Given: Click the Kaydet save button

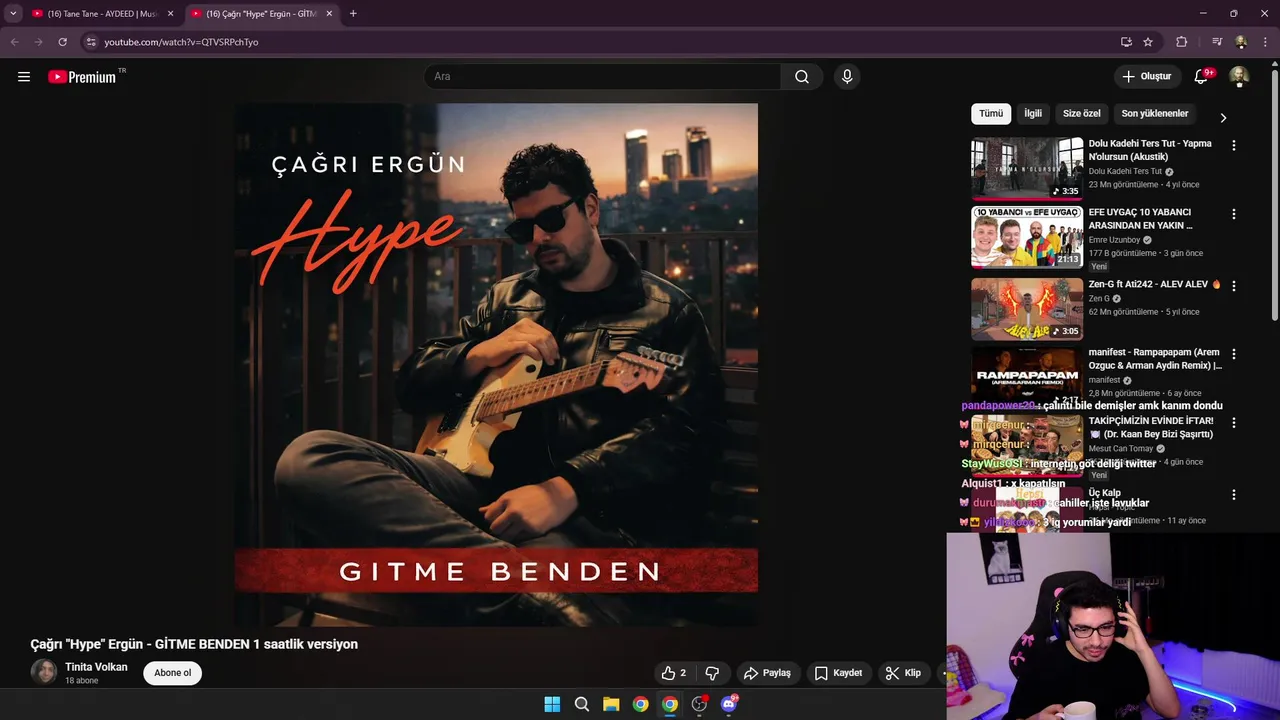Looking at the screenshot, I should click(x=838, y=673).
